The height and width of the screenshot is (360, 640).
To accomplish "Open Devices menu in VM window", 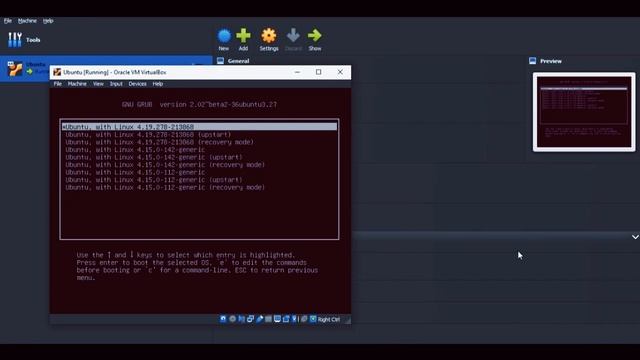I will 138,84.
